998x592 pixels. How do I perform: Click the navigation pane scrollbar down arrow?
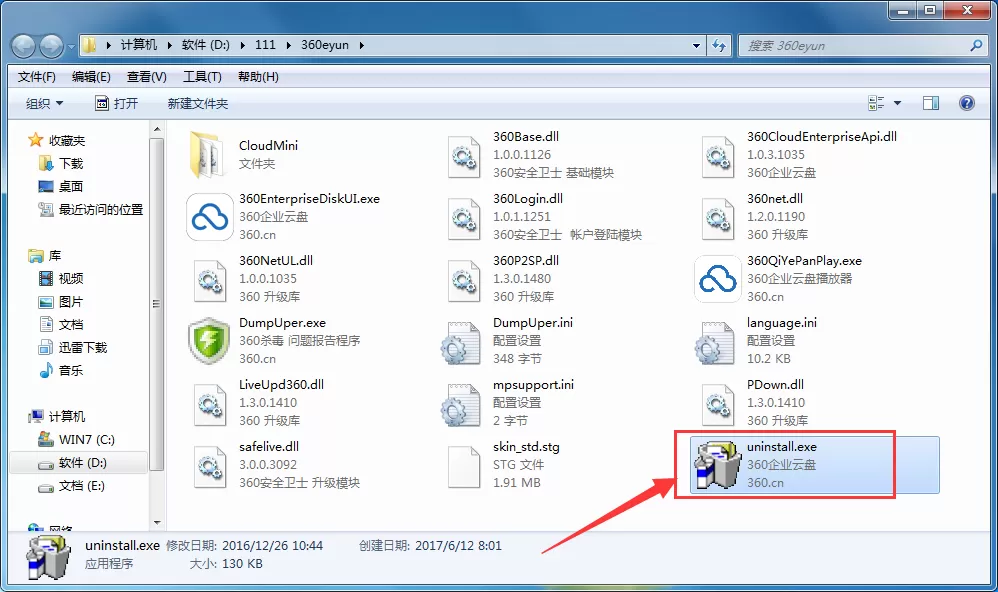pos(157,523)
